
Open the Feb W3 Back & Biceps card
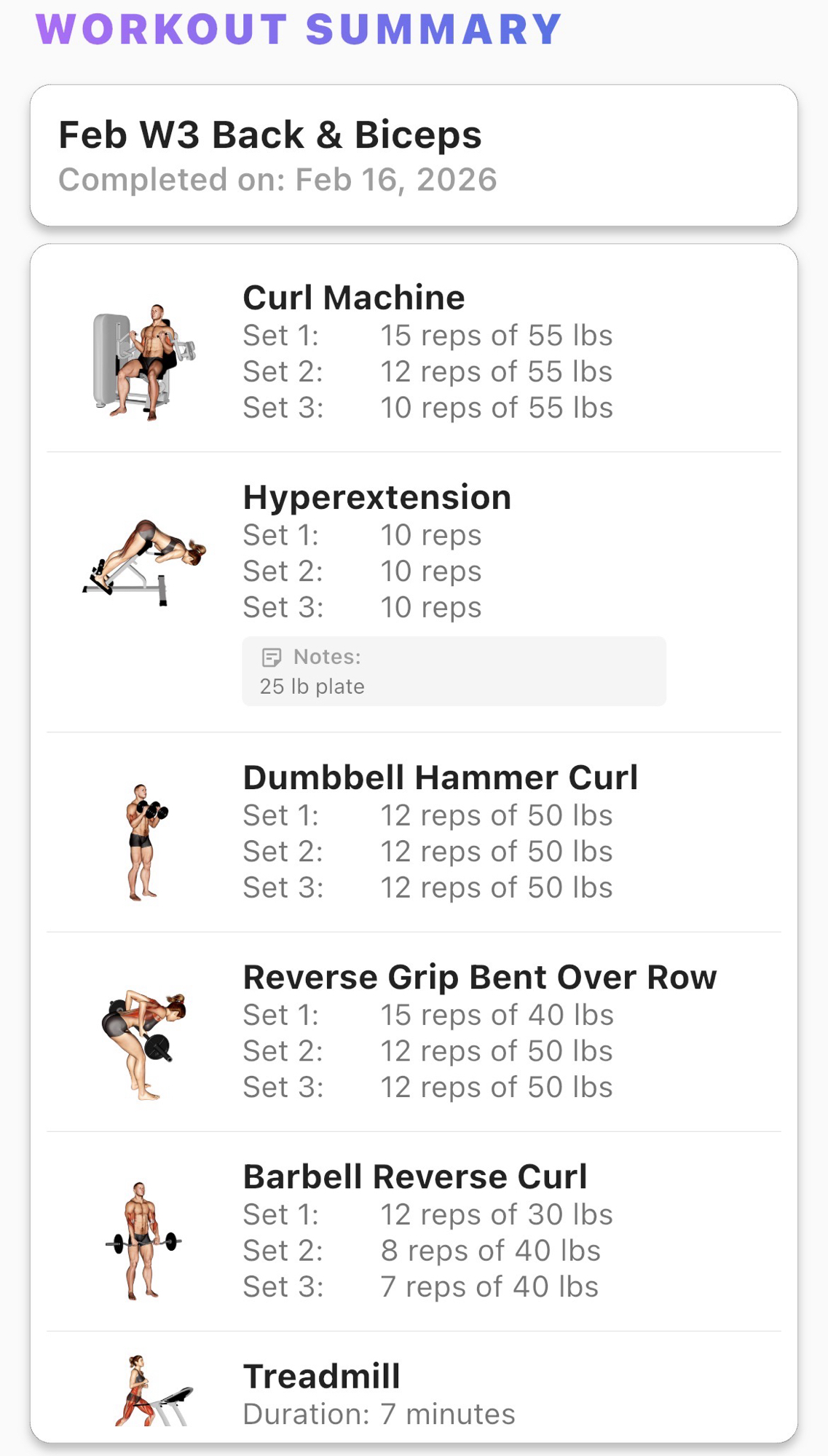tap(414, 155)
